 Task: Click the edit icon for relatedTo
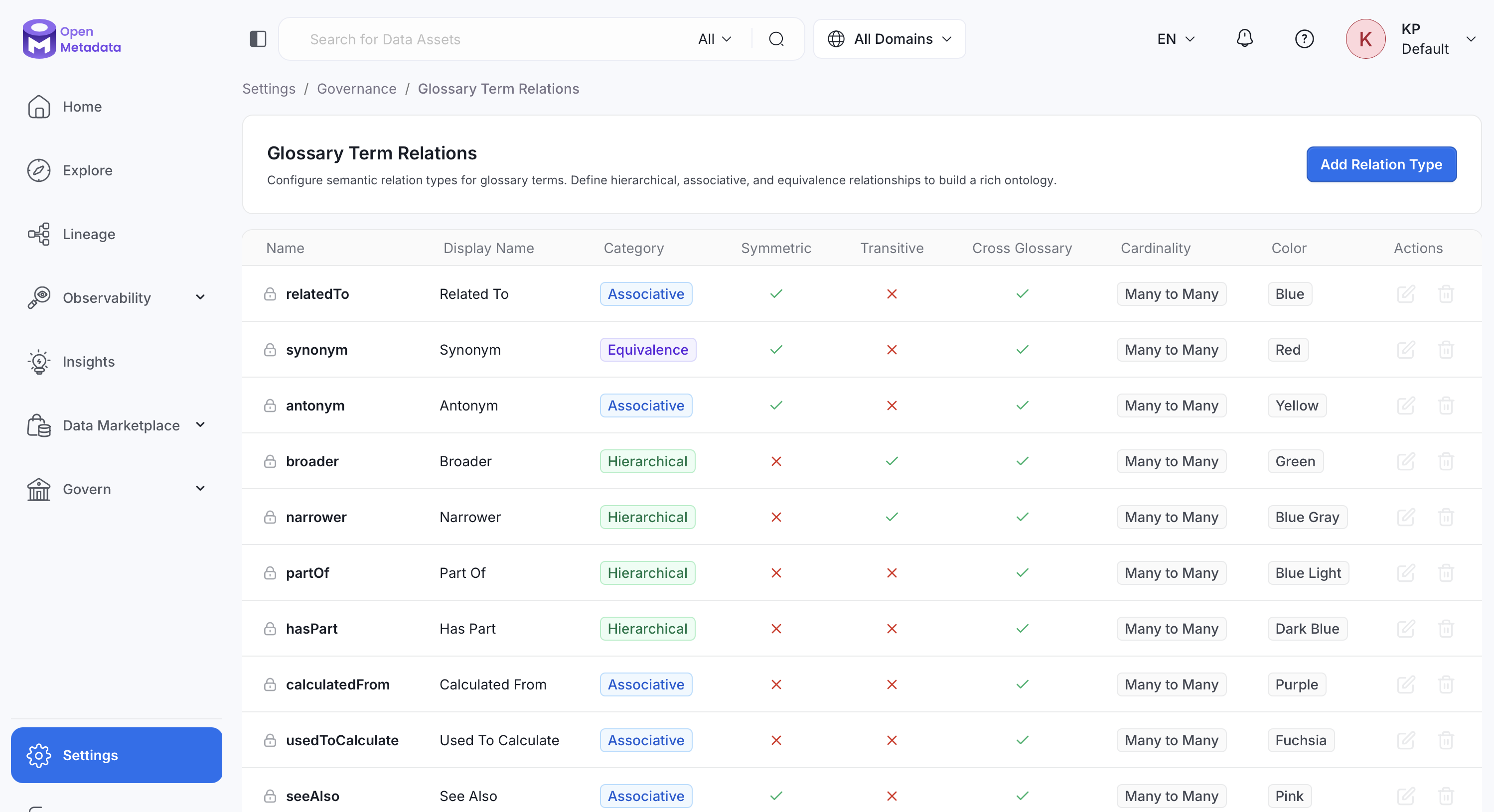point(1405,294)
